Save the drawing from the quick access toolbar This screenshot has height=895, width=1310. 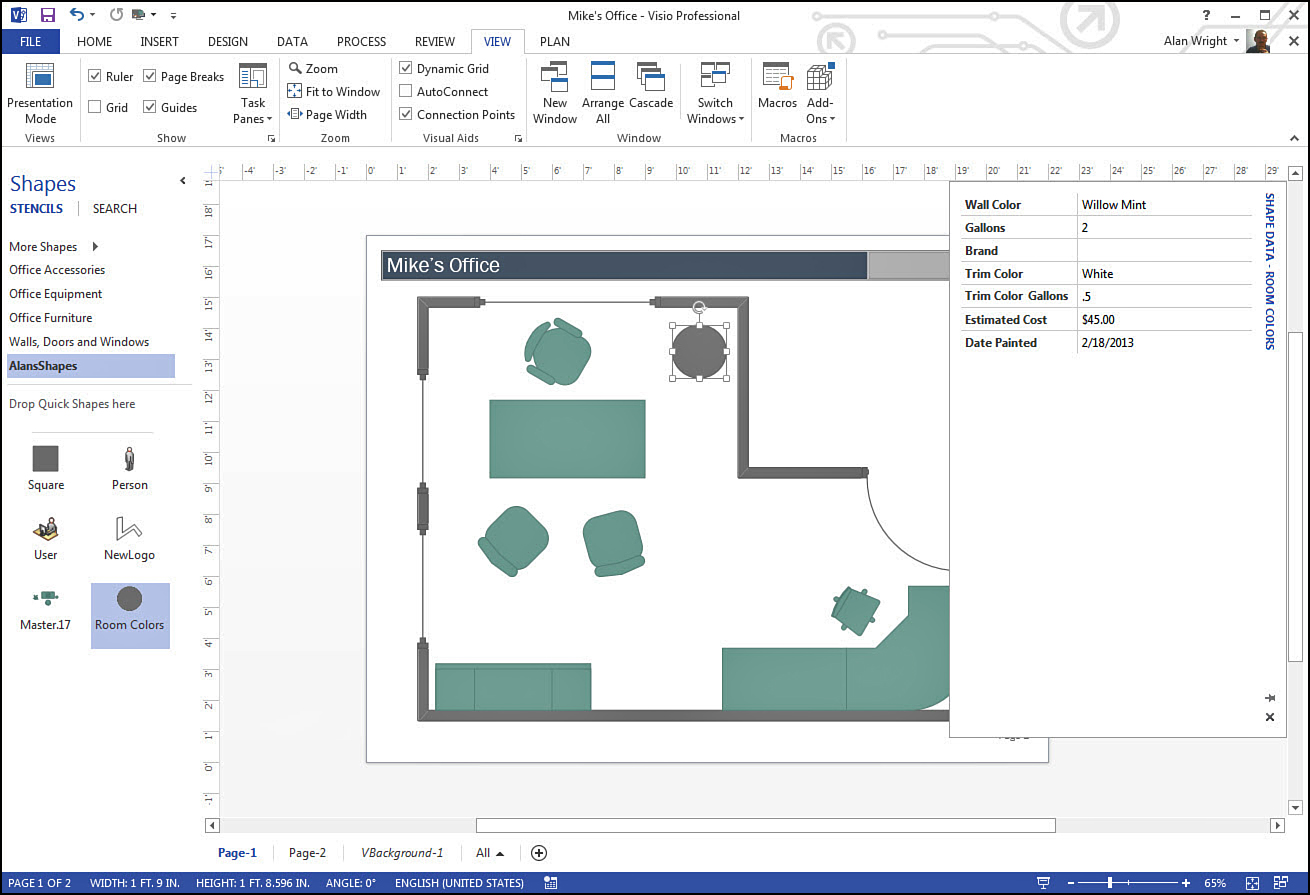47,15
